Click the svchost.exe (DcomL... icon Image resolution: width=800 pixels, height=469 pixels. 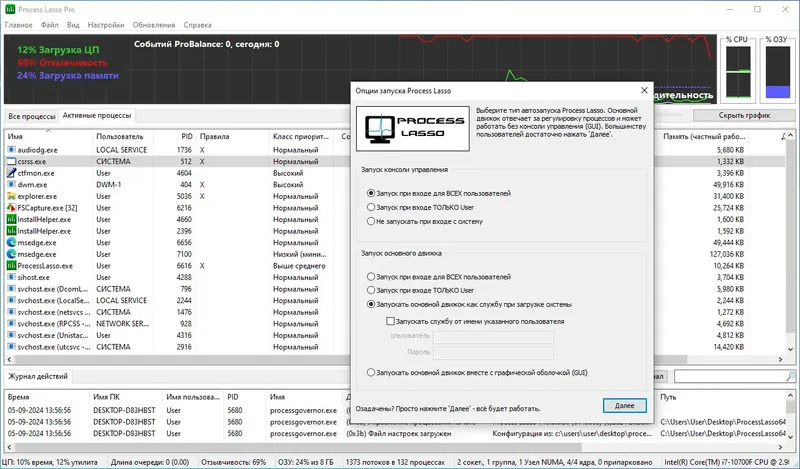[x=11, y=289]
